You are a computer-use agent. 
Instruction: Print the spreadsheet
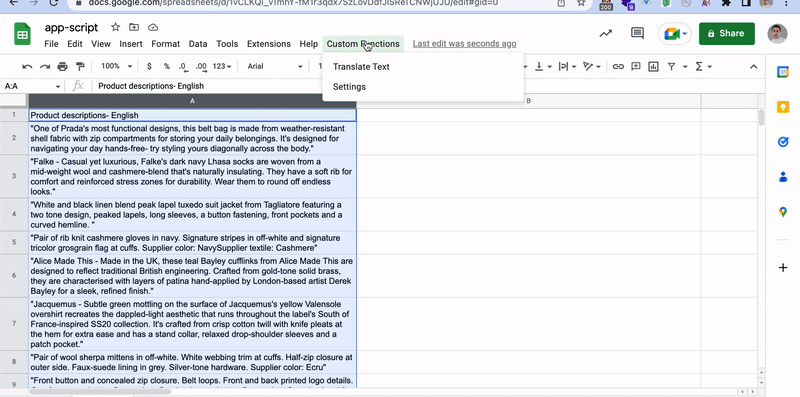62,66
